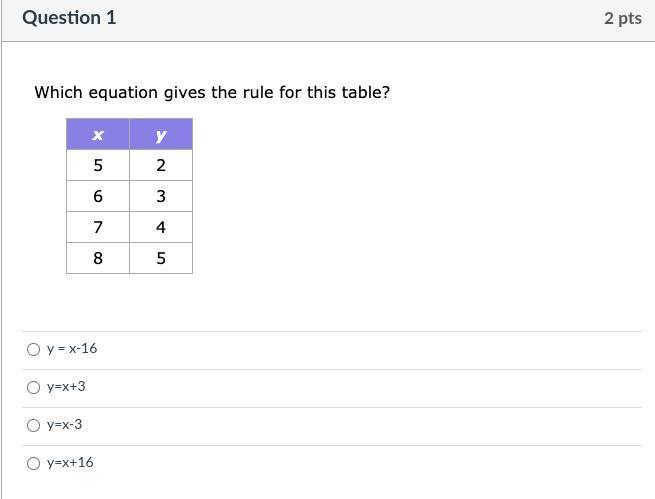Click the x-column cell containing 5
Image resolution: width=655 pixels, height=499 pixels.
click(x=98, y=165)
